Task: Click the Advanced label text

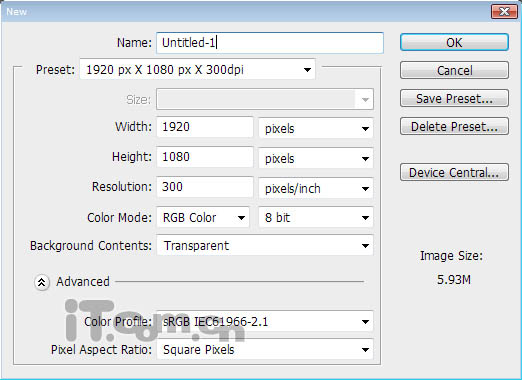Action: coord(83,282)
